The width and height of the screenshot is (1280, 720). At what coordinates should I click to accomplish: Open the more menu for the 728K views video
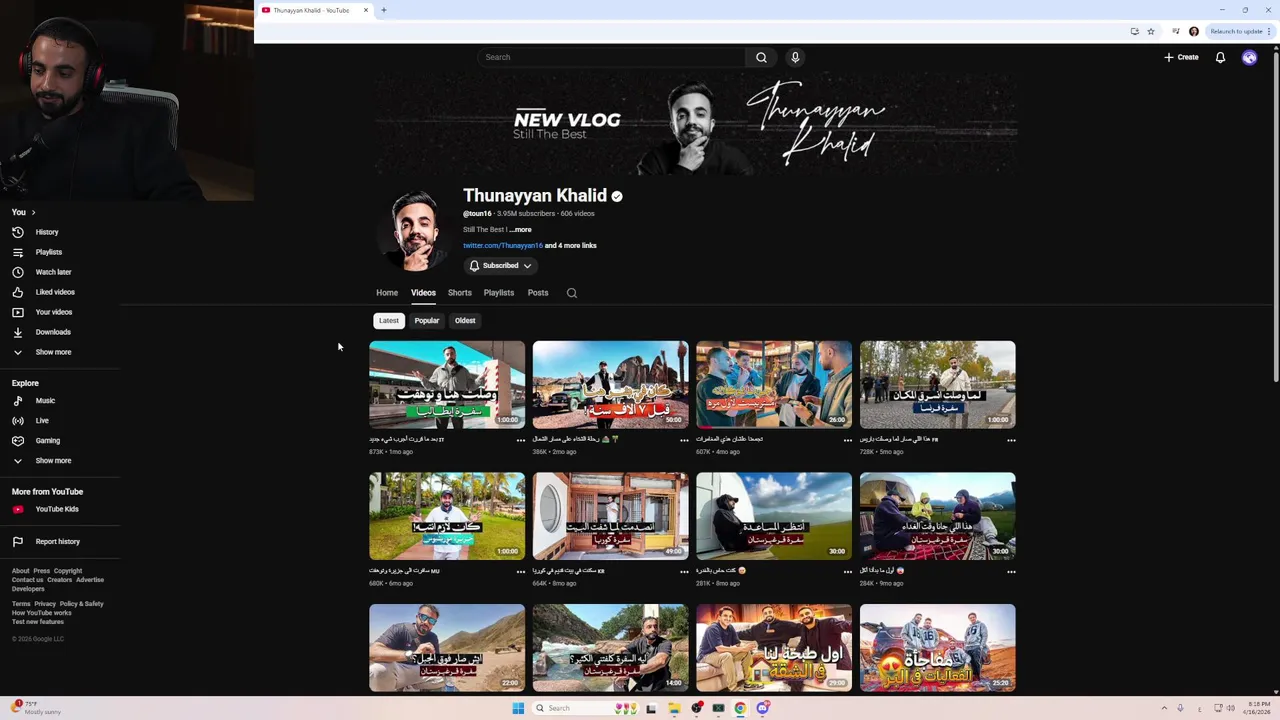click(x=1011, y=440)
